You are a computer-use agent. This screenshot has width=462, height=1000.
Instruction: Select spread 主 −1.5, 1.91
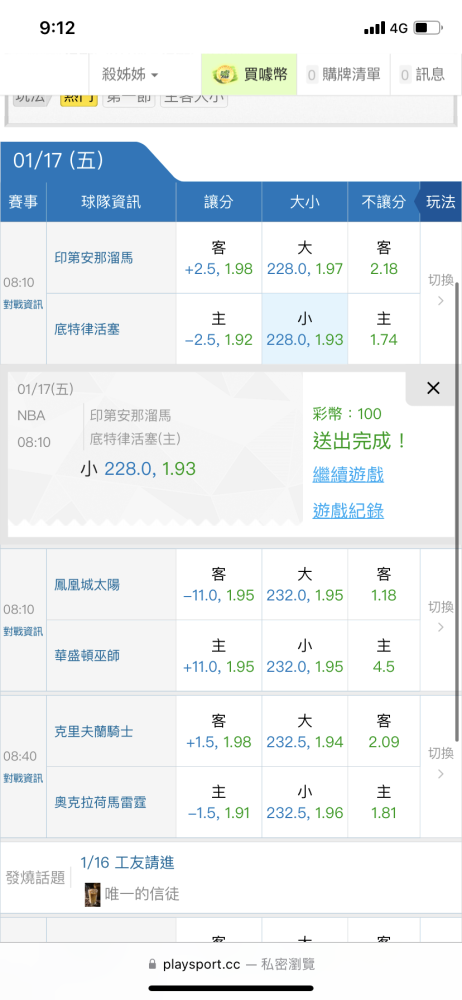click(x=219, y=802)
